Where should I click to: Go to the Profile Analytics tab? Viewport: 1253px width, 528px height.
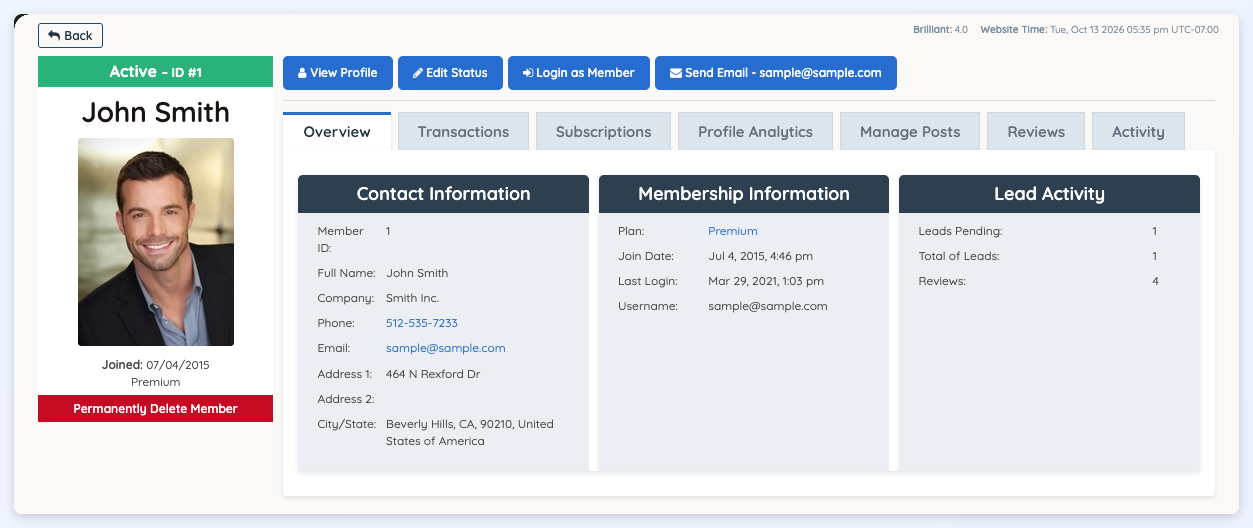[755, 131]
